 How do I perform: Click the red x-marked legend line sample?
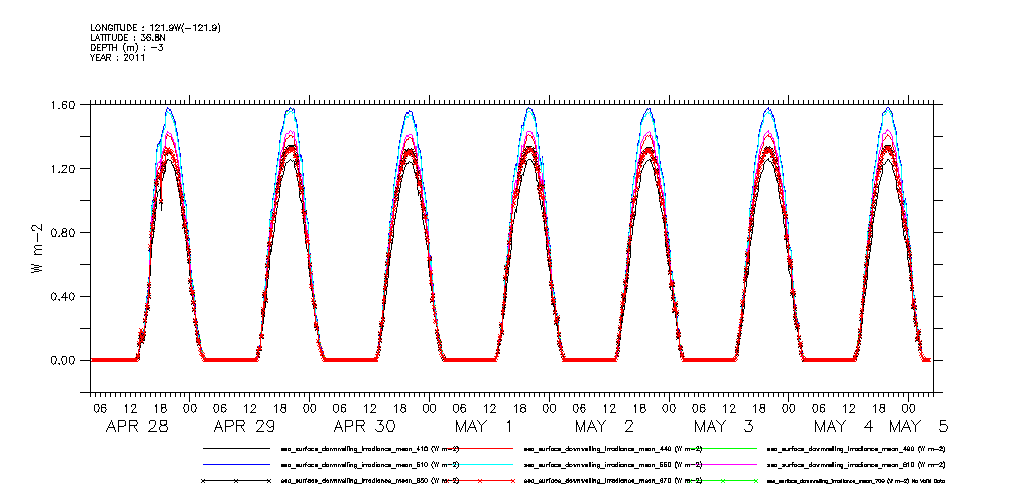click(x=479, y=481)
